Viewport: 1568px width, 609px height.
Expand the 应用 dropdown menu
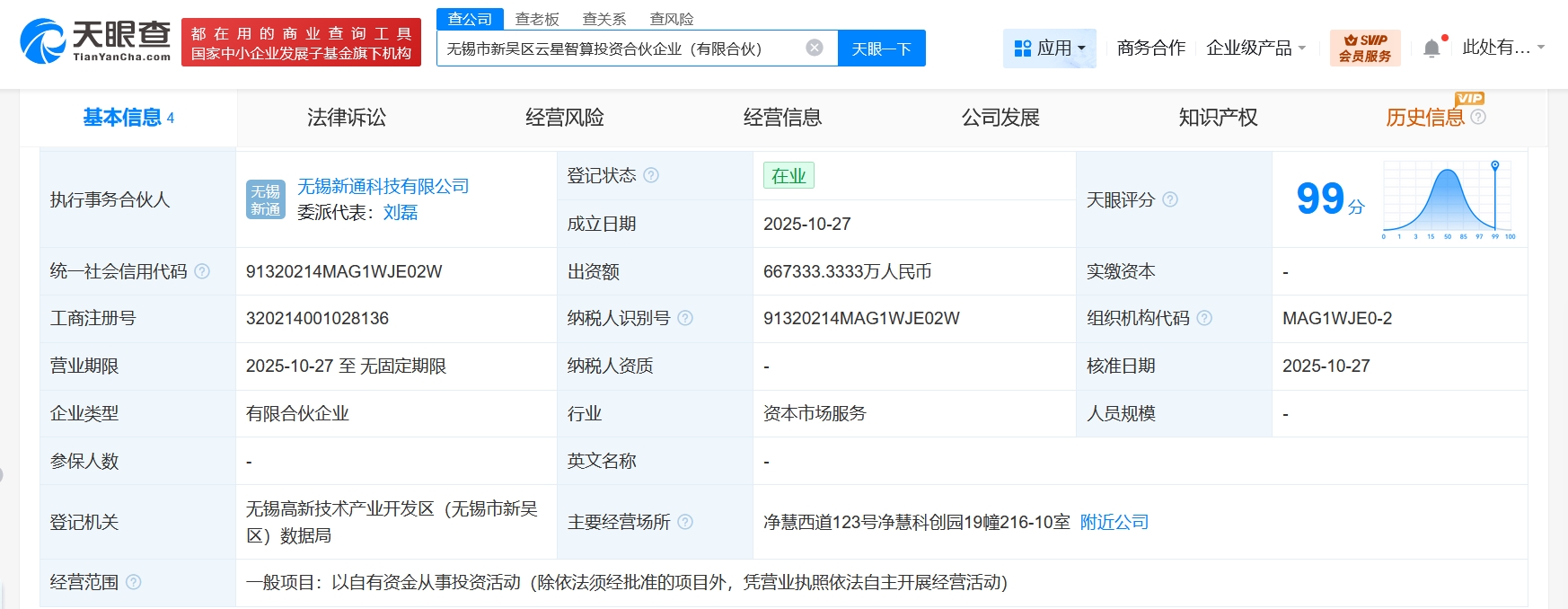(x=1049, y=48)
